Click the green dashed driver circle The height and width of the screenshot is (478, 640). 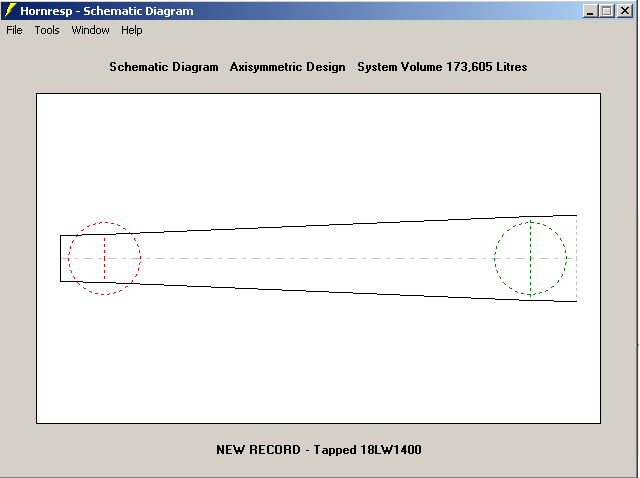530,258
